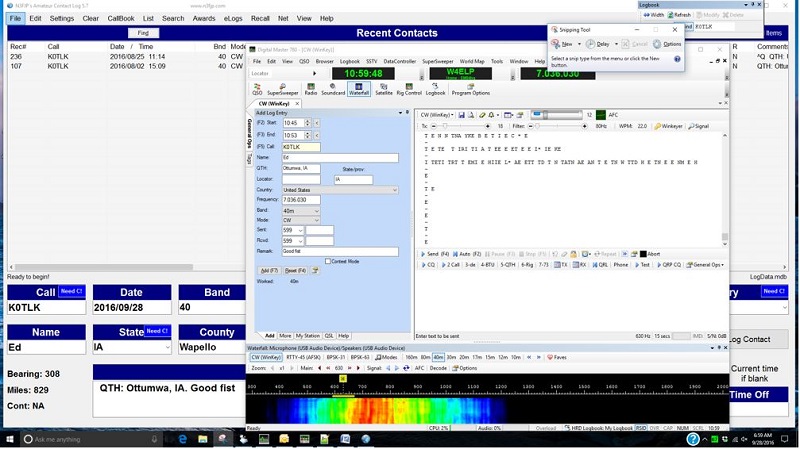
Task: Click Send (F4) in the transmit toolbar
Action: tap(435, 254)
